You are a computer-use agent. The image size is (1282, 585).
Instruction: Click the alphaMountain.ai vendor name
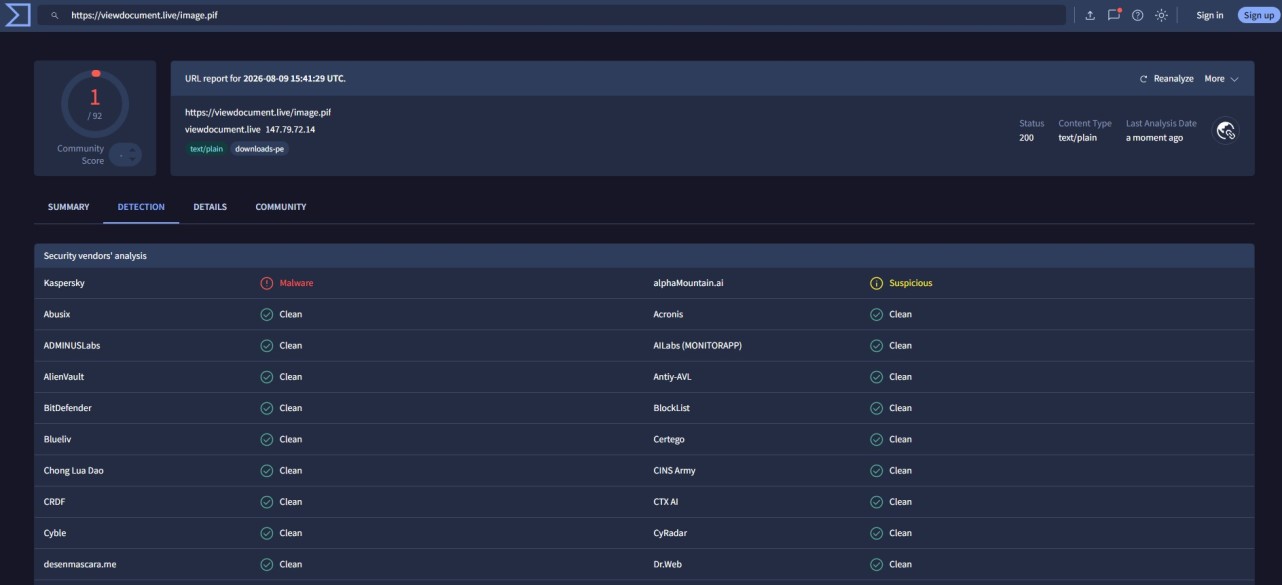coord(688,283)
